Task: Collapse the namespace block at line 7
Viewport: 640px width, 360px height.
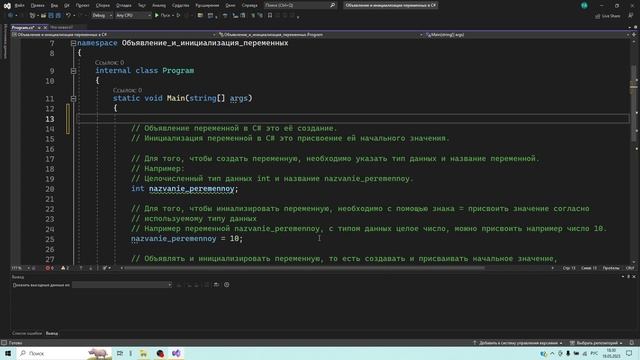Action: tap(73, 43)
